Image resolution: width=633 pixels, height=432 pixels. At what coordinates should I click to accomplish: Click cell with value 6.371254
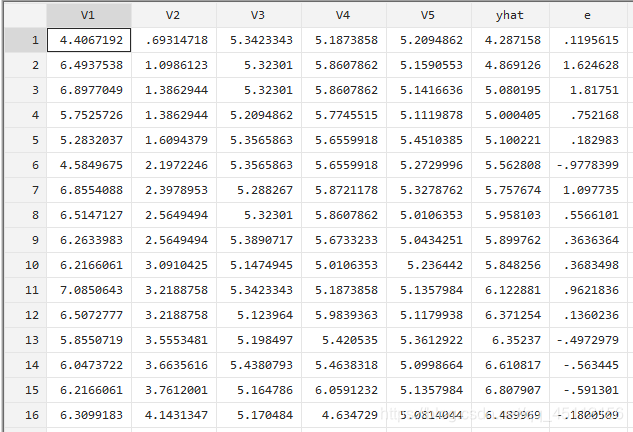[x=510, y=315]
